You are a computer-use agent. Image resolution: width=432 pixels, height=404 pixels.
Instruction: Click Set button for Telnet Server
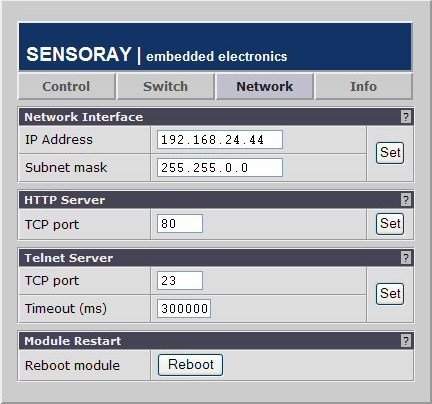click(390, 294)
